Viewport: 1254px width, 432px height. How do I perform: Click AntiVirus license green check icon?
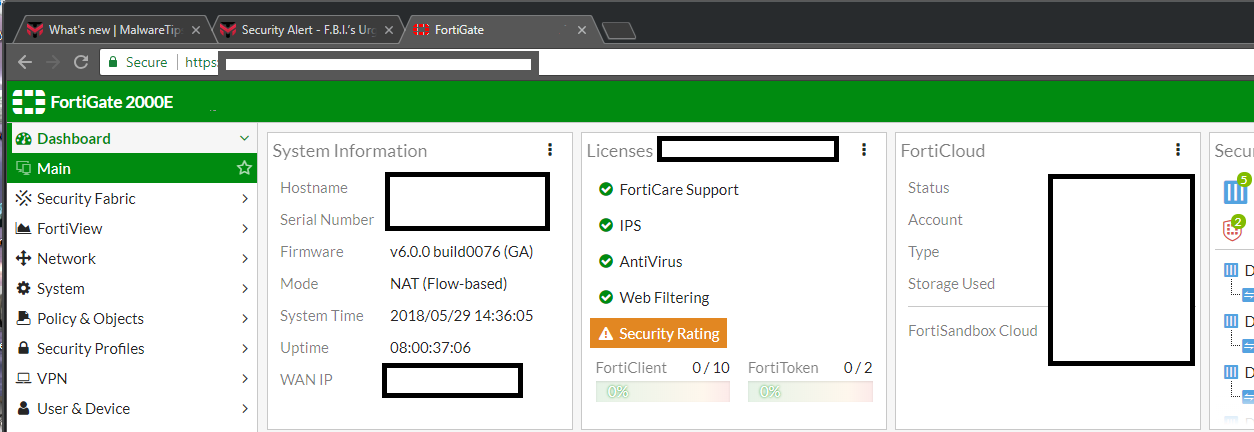point(605,261)
